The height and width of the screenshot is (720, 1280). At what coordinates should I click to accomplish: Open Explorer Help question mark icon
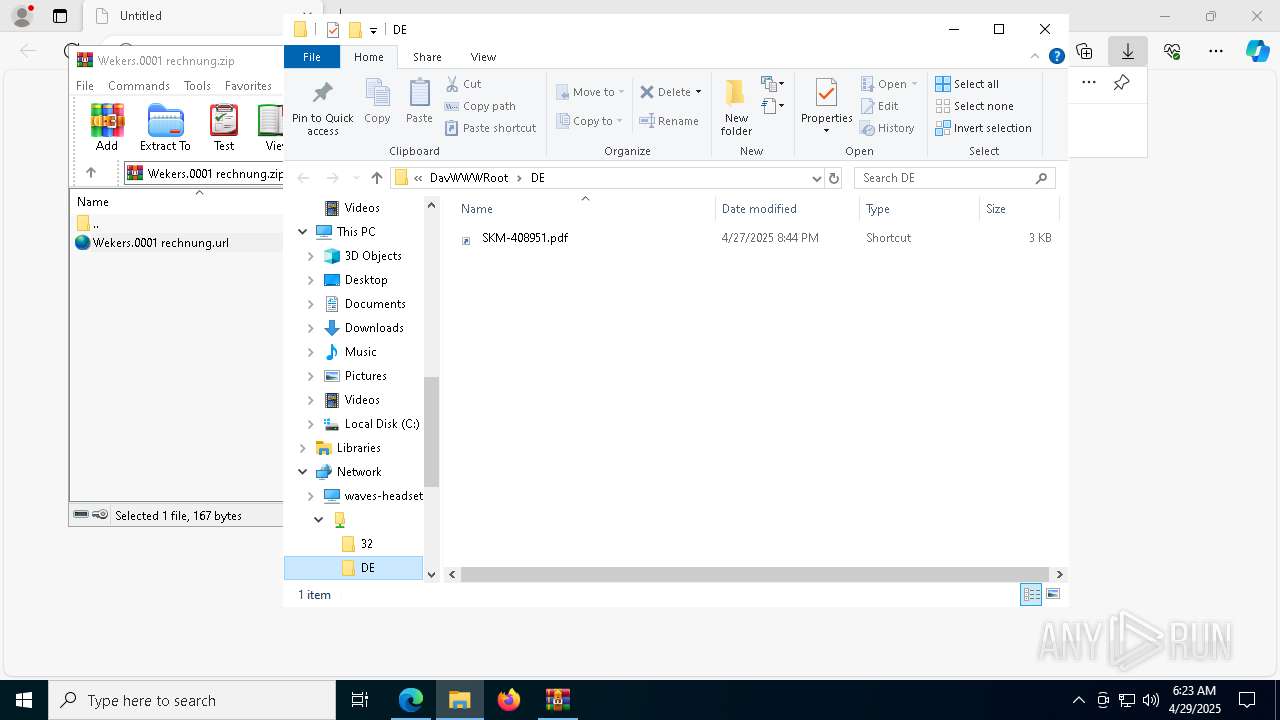point(1056,57)
